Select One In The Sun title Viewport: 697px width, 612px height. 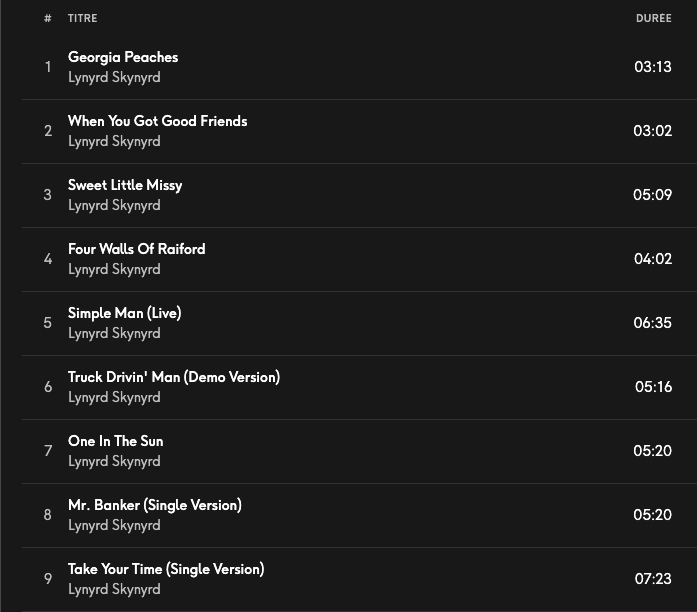(x=115, y=441)
